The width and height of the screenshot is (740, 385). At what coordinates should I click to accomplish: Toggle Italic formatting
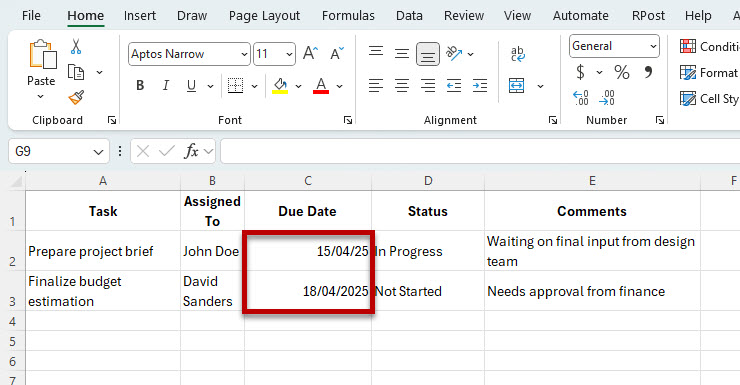pos(166,85)
